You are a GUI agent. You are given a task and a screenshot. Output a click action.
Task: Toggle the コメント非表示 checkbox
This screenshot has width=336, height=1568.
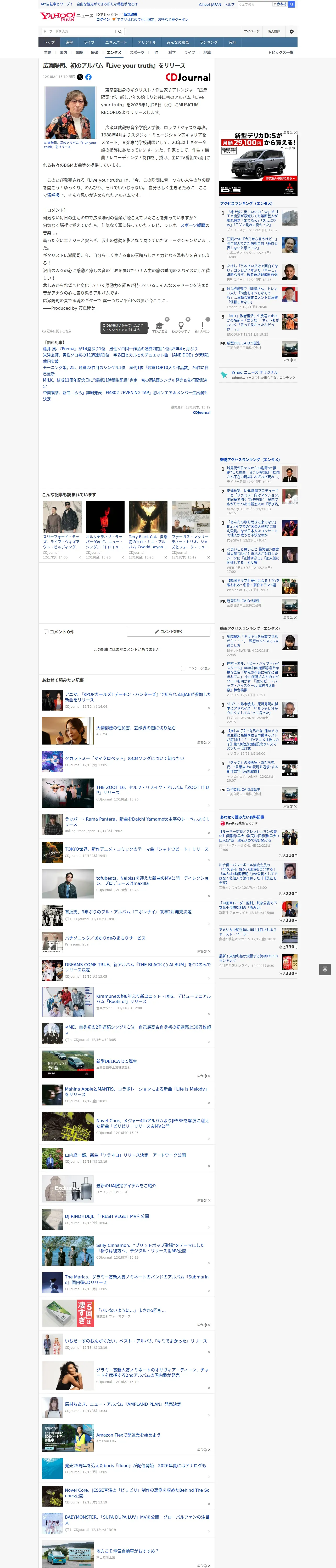183,668
